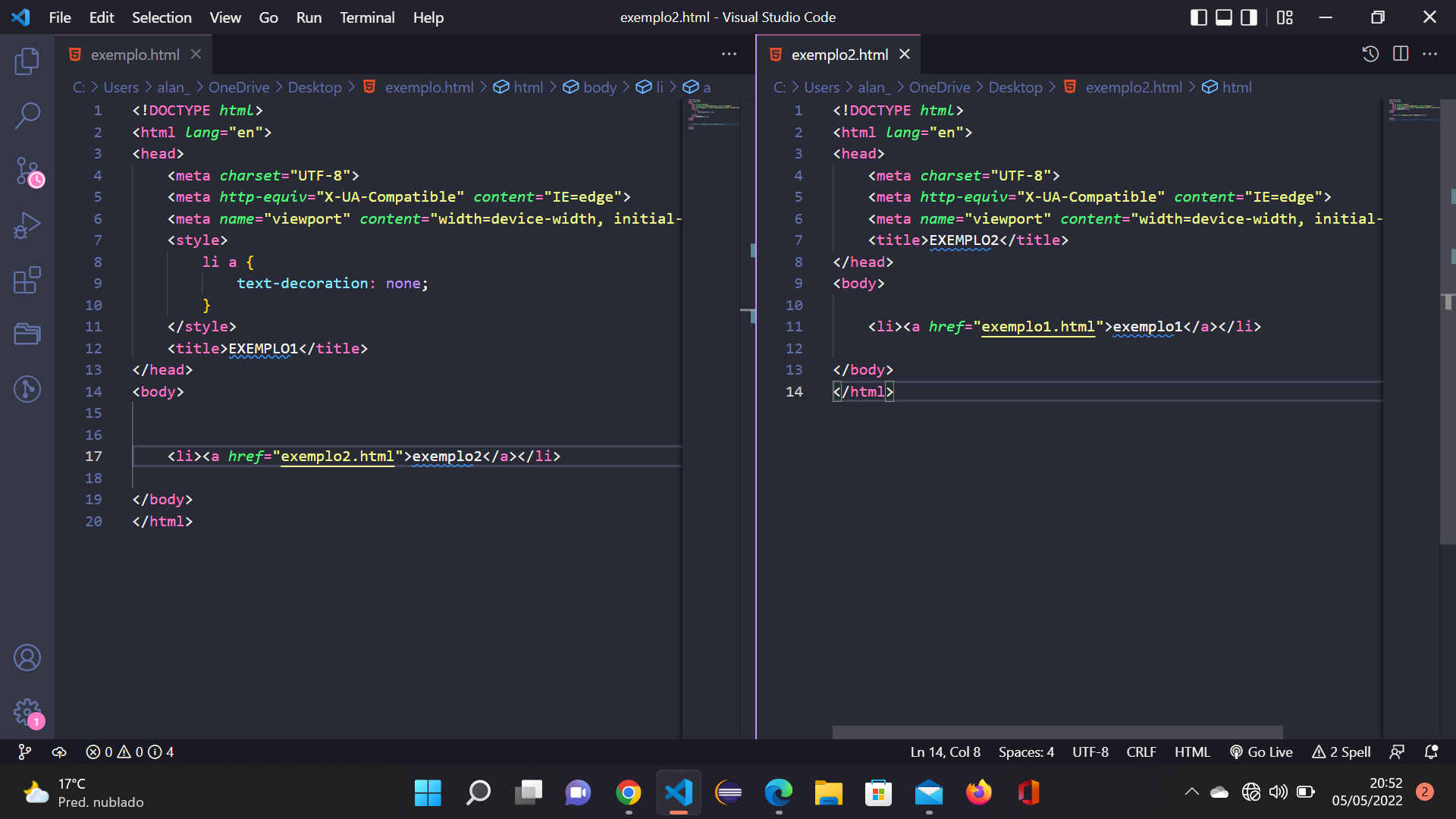Change indentation via Spaces: 4
The image size is (1456, 819).
tap(1026, 752)
